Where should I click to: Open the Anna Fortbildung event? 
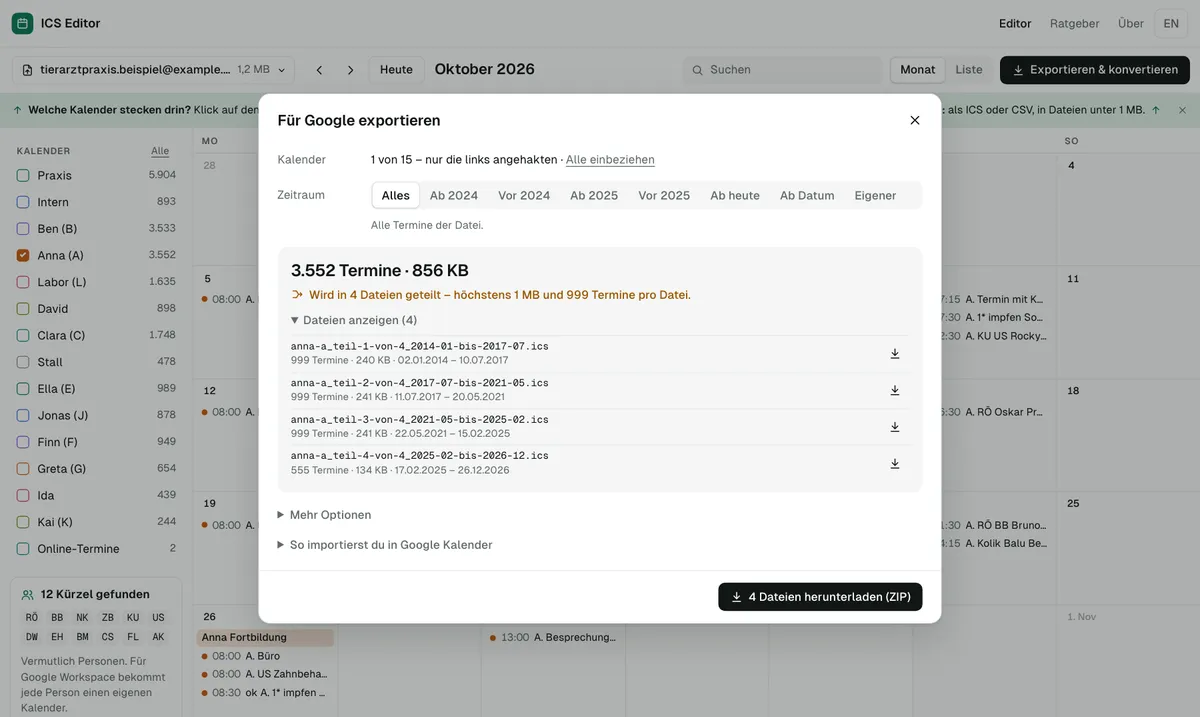click(266, 637)
